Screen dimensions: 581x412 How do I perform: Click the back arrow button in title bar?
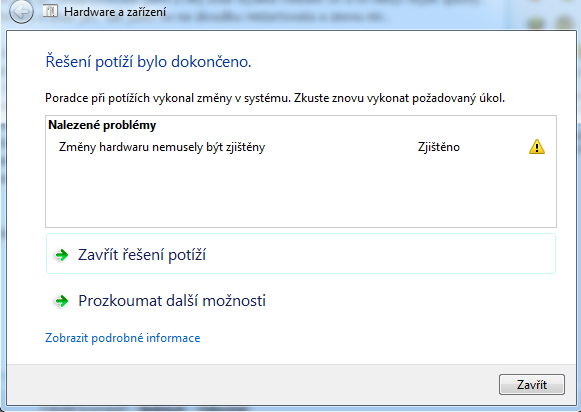(21, 12)
